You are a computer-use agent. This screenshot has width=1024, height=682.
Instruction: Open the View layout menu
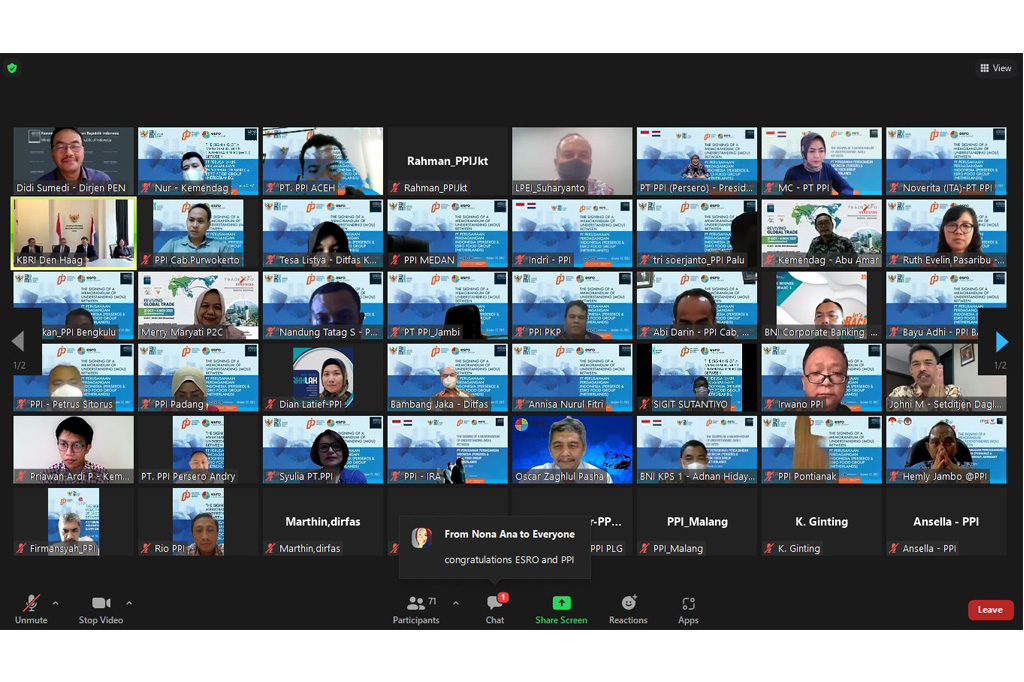[996, 68]
